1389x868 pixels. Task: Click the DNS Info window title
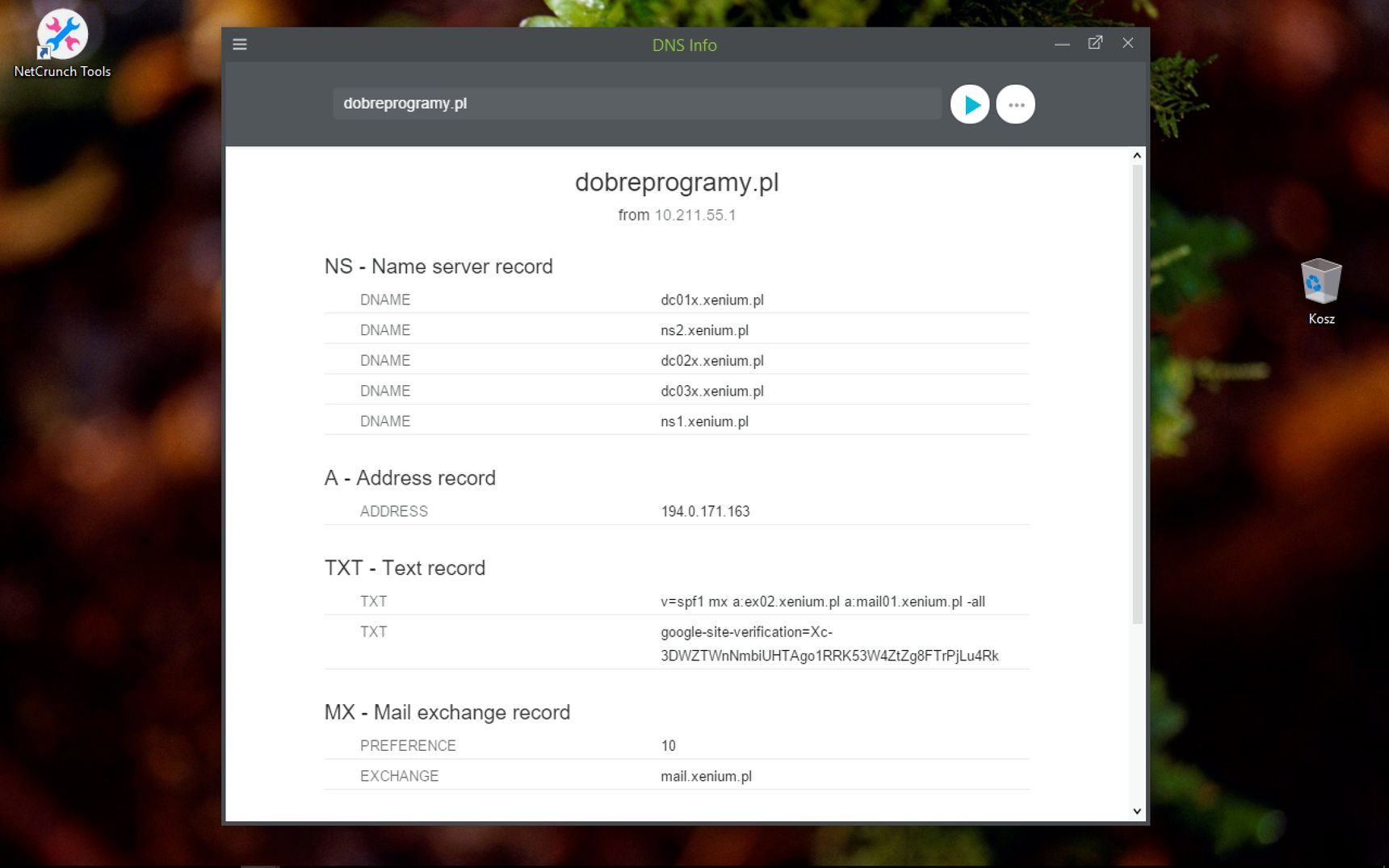click(x=684, y=45)
